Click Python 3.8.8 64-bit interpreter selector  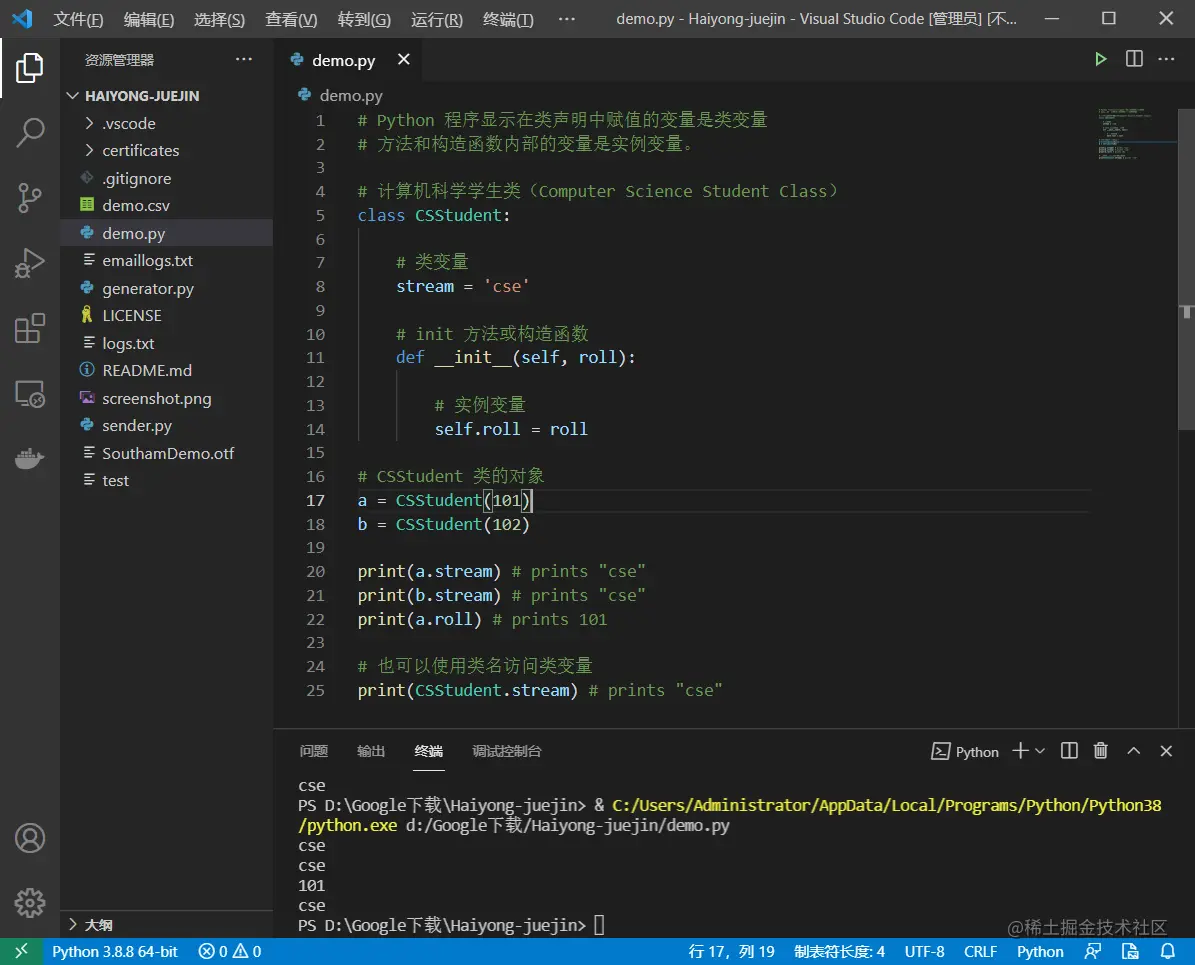pyautogui.click(x=114, y=951)
